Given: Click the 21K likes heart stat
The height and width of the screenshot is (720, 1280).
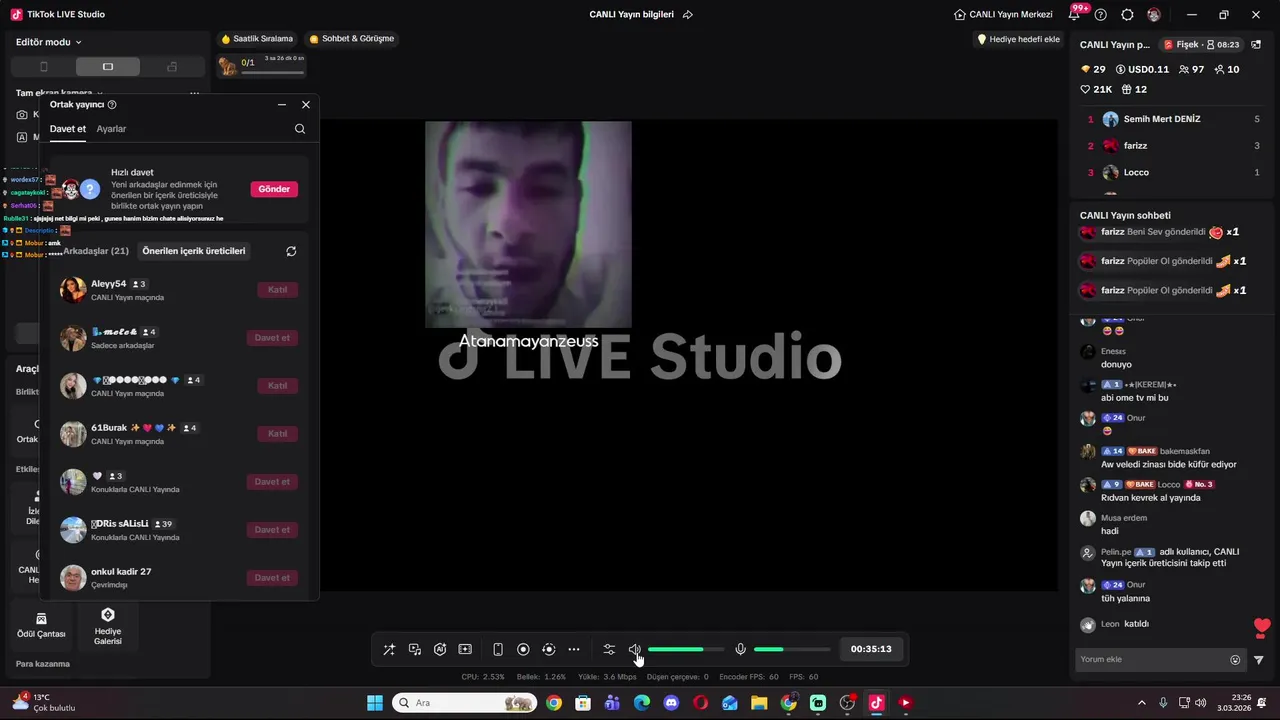Looking at the screenshot, I should 1096,89.
